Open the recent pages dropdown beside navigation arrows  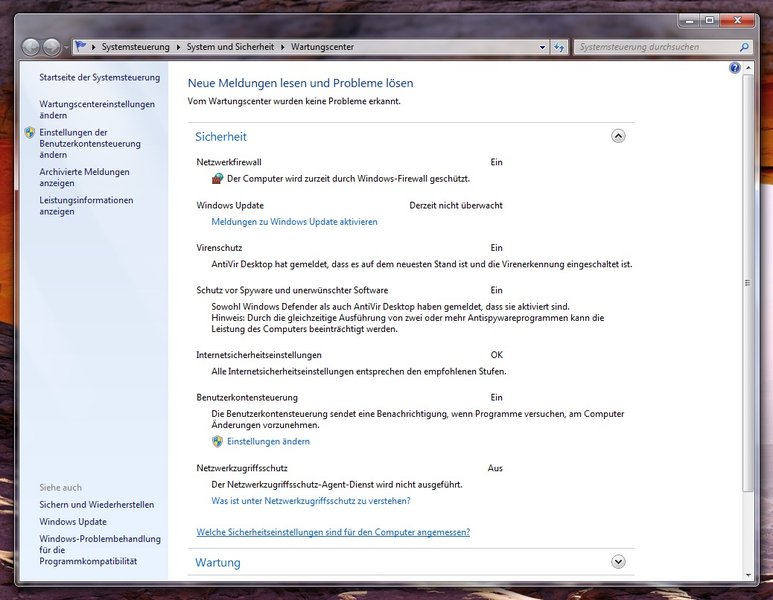click(66, 48)
